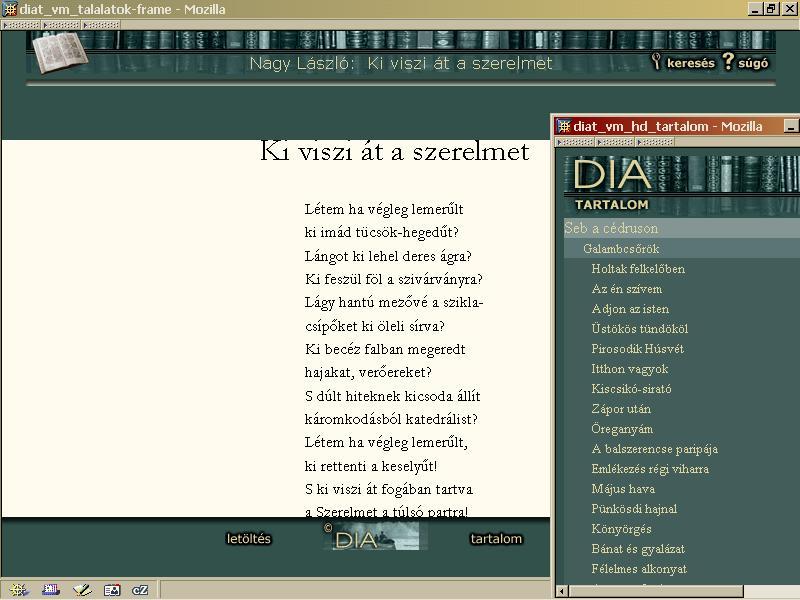The image size is (800, 600).
Task: Click the line 'Lángot ki lehel deres ágra?'
Action: (x=388, y=256)
